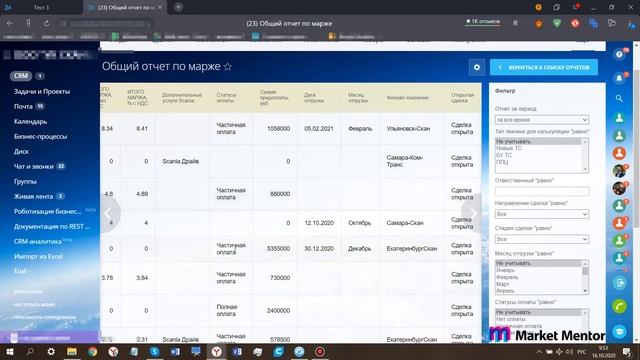
Task: Select 'Февраль' in shipment month filter
Action: (507, 277)
